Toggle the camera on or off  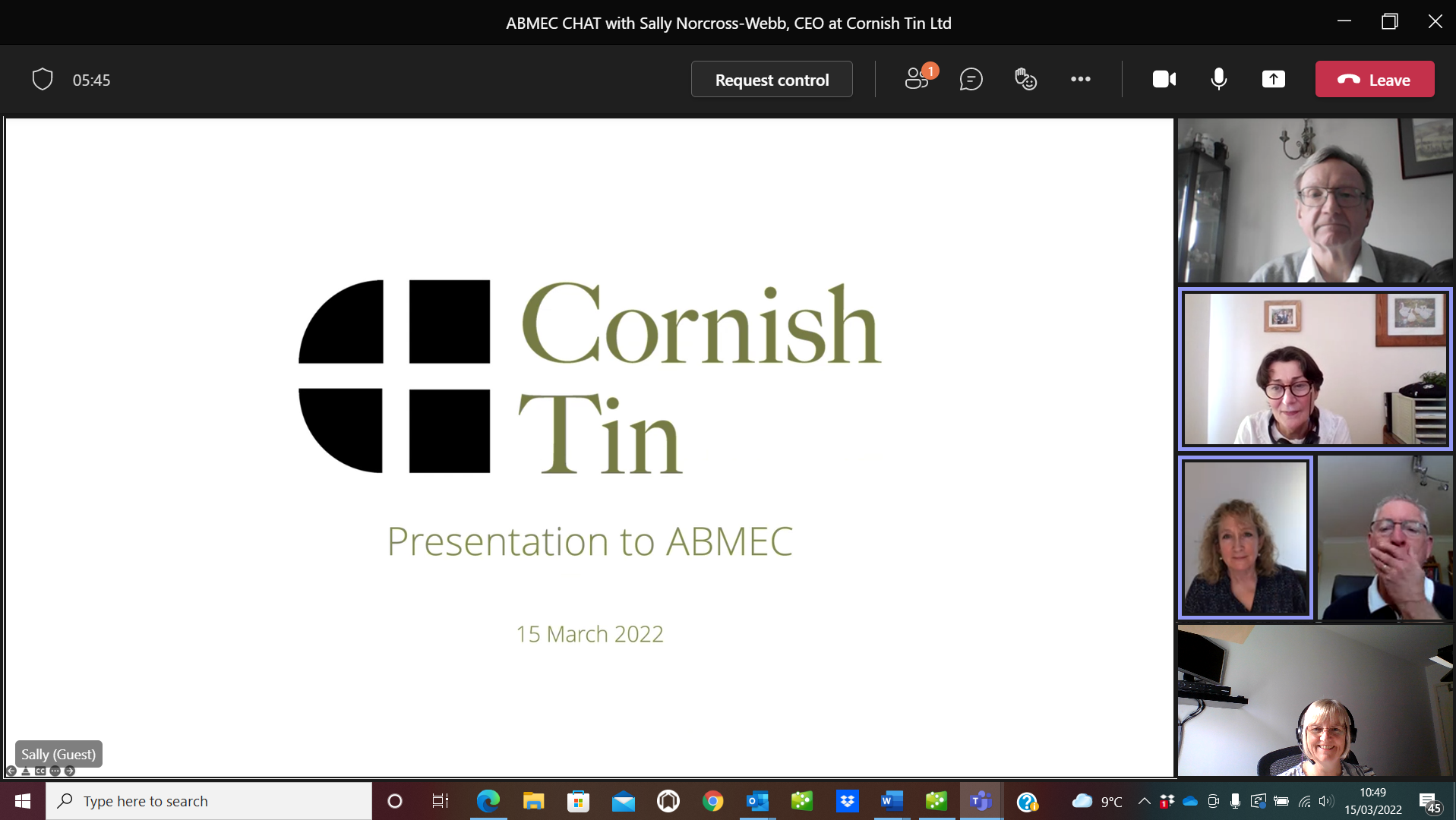tap(1164, 79)
